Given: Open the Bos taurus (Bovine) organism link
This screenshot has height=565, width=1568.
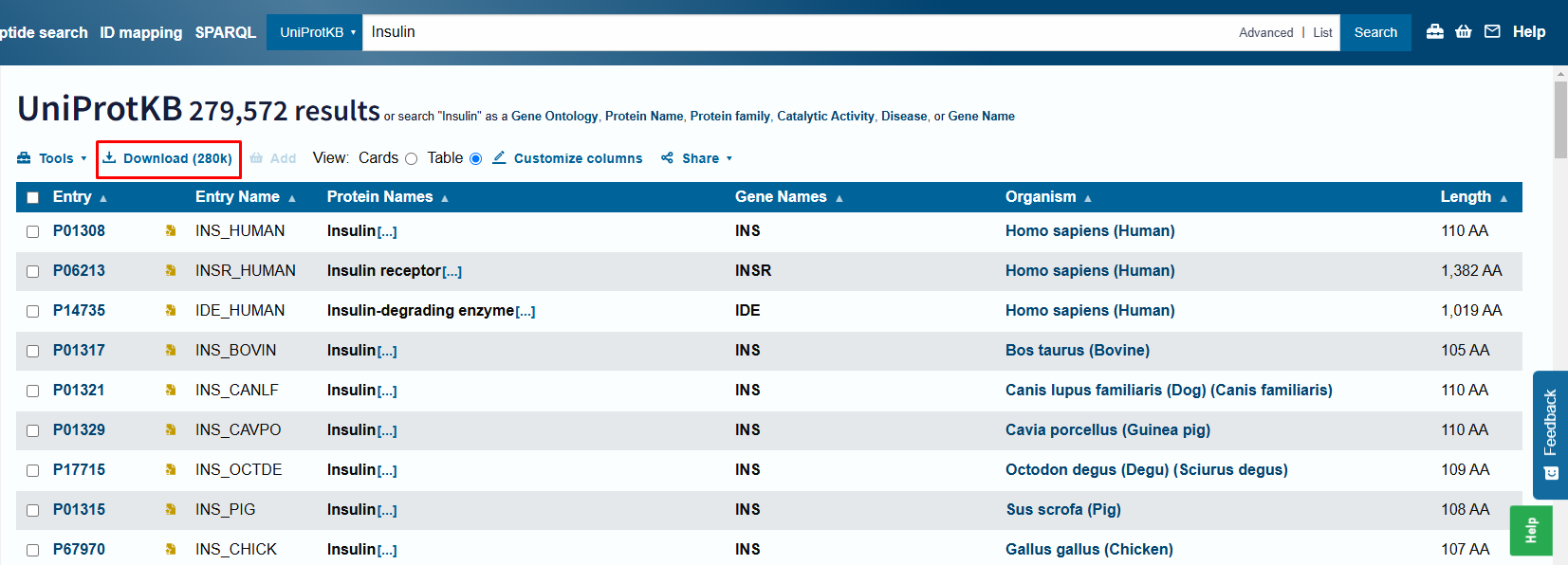Looking at the screenshot, I should [x=1077, y=350].
